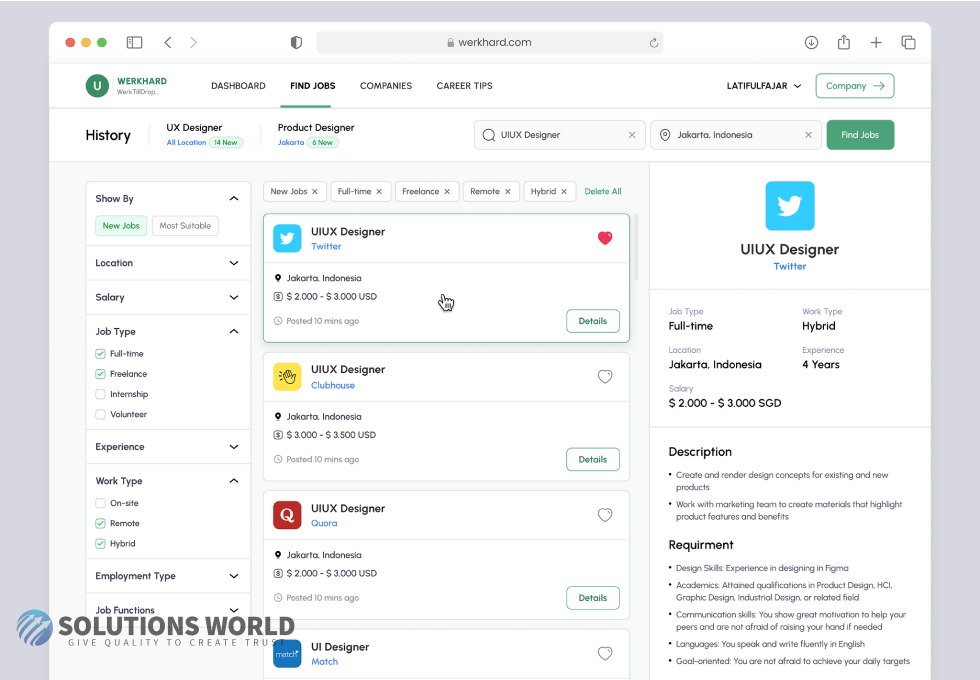Expand the Experience filter section
980x680 pixels.
[234, 447]
